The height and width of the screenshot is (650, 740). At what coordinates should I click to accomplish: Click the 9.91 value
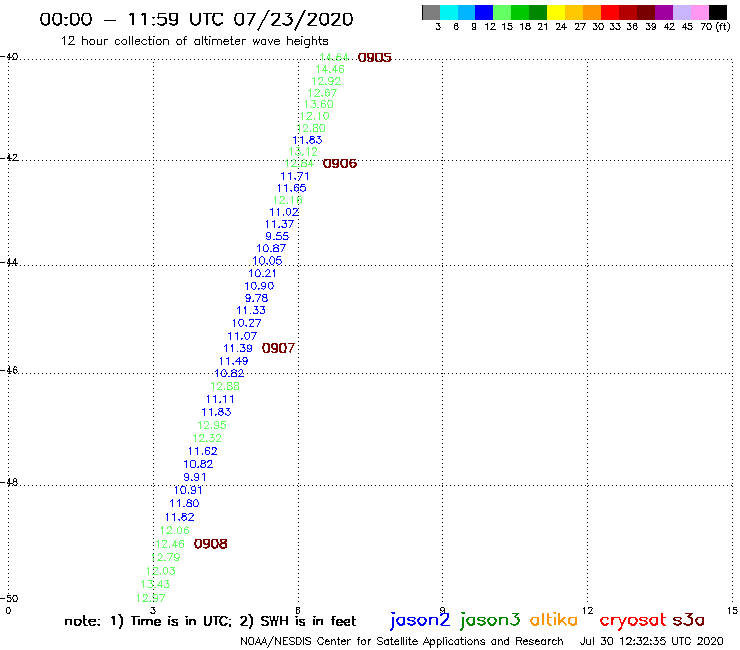pyautogui.click(x=195, y=477)
